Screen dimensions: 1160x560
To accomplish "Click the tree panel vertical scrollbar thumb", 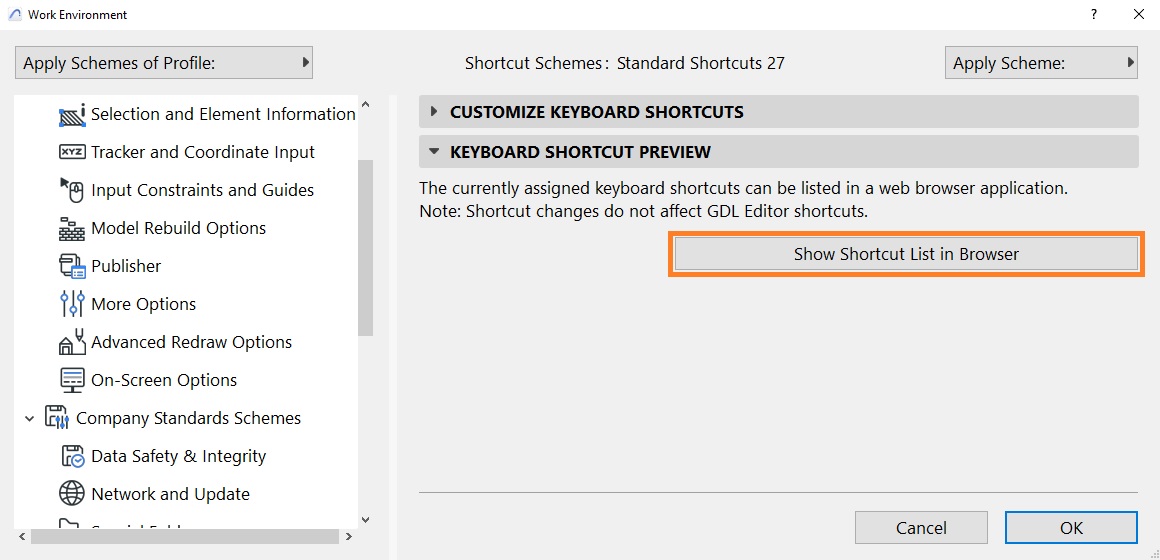I will [x=365, y=249].
